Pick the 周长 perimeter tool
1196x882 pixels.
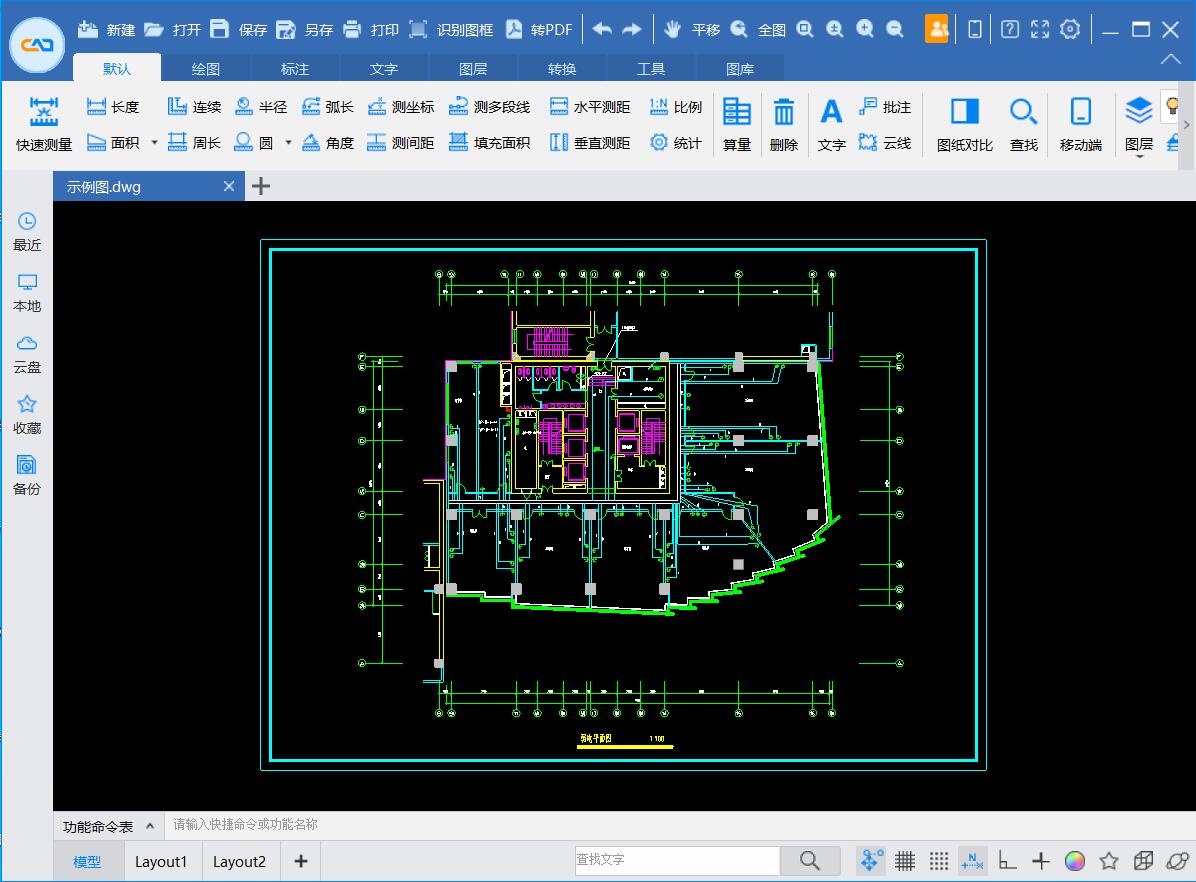click(194, 143)
